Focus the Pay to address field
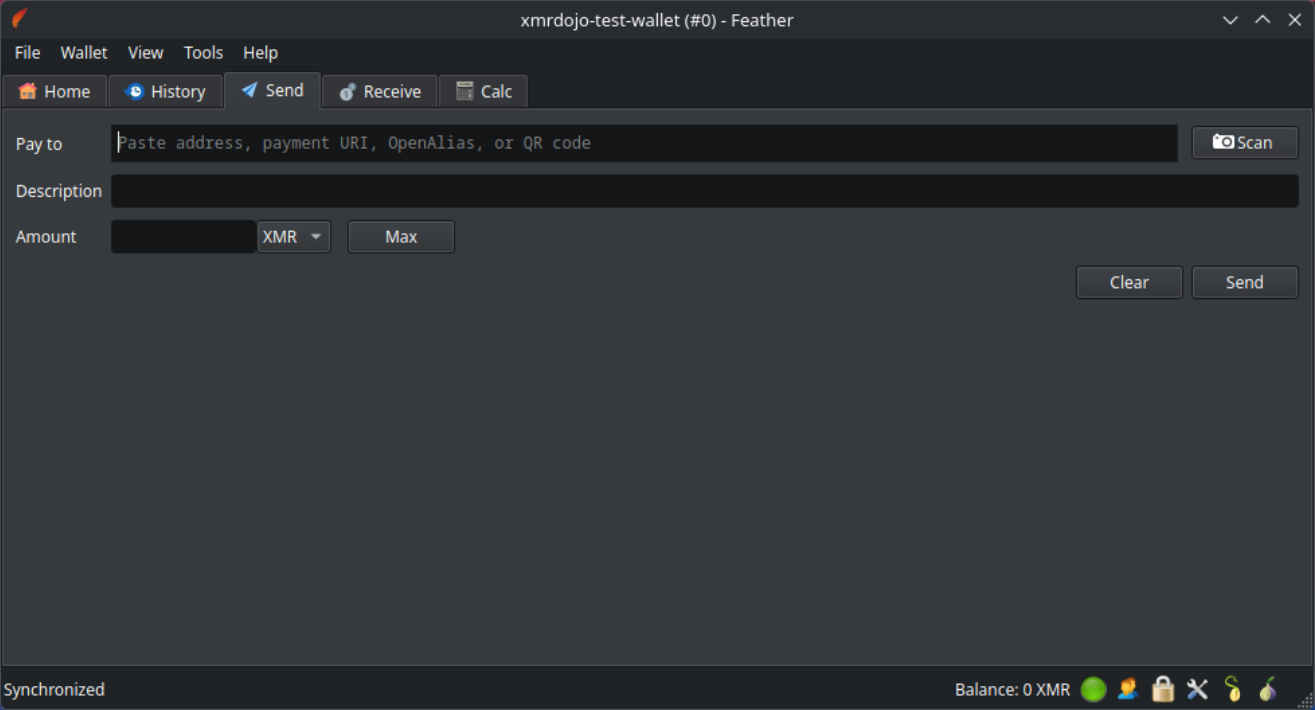Image resolution: width=1315 pixels, height=710 pixels. (644, 143)
